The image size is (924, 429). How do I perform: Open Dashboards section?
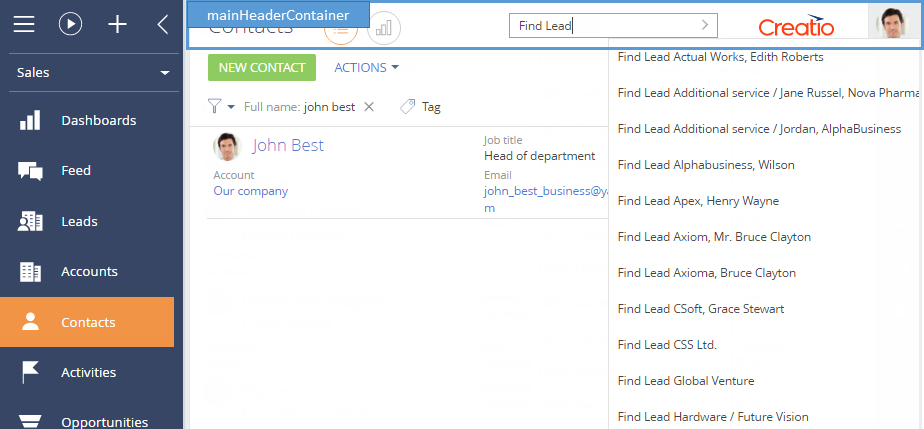[x=98, y=120]
